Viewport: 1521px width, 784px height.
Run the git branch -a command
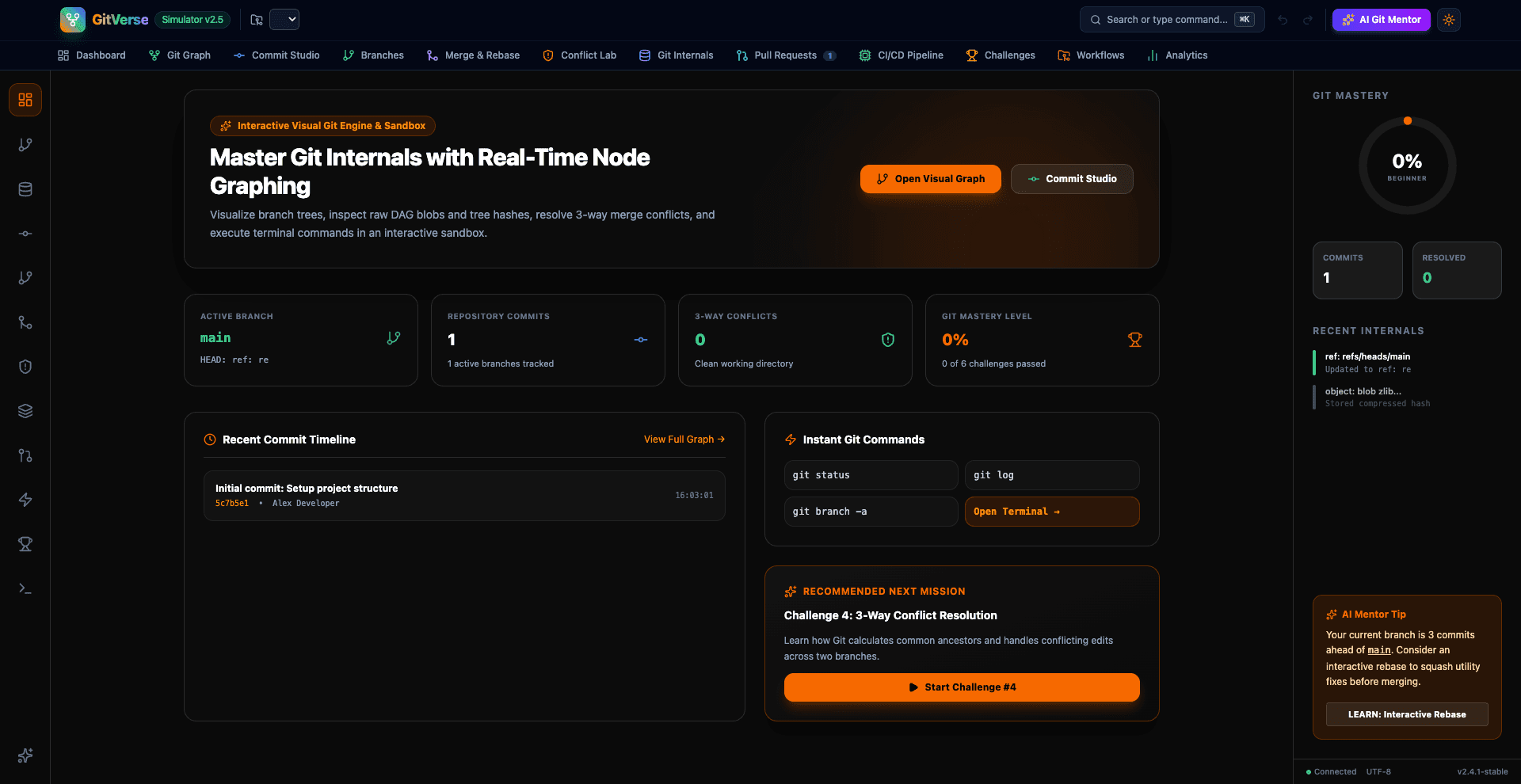point(871,512)
